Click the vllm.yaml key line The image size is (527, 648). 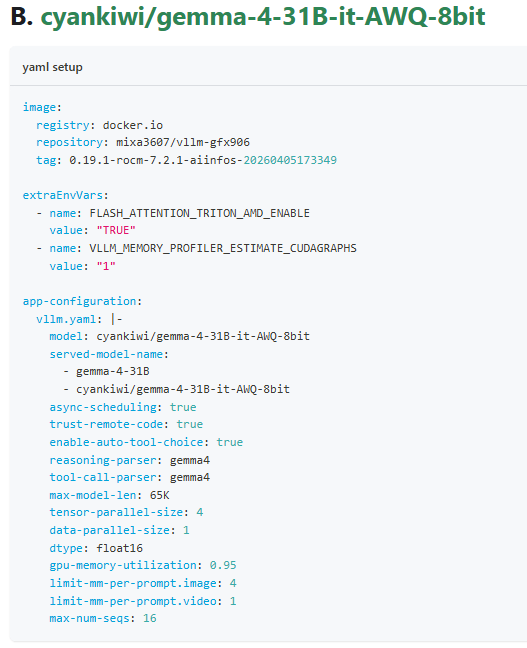coord(79,319)
